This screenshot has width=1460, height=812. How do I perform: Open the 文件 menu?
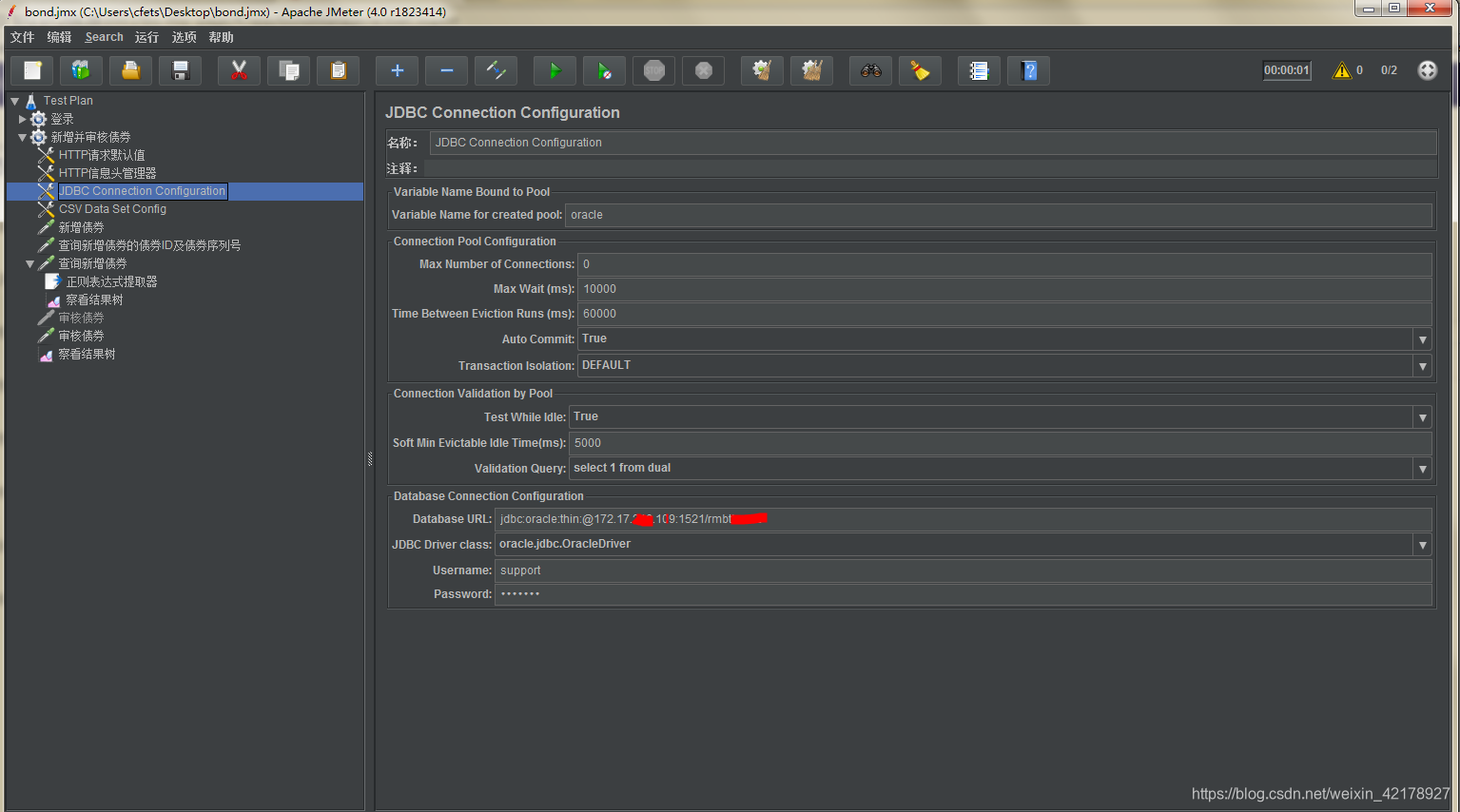tap(23, 37)
